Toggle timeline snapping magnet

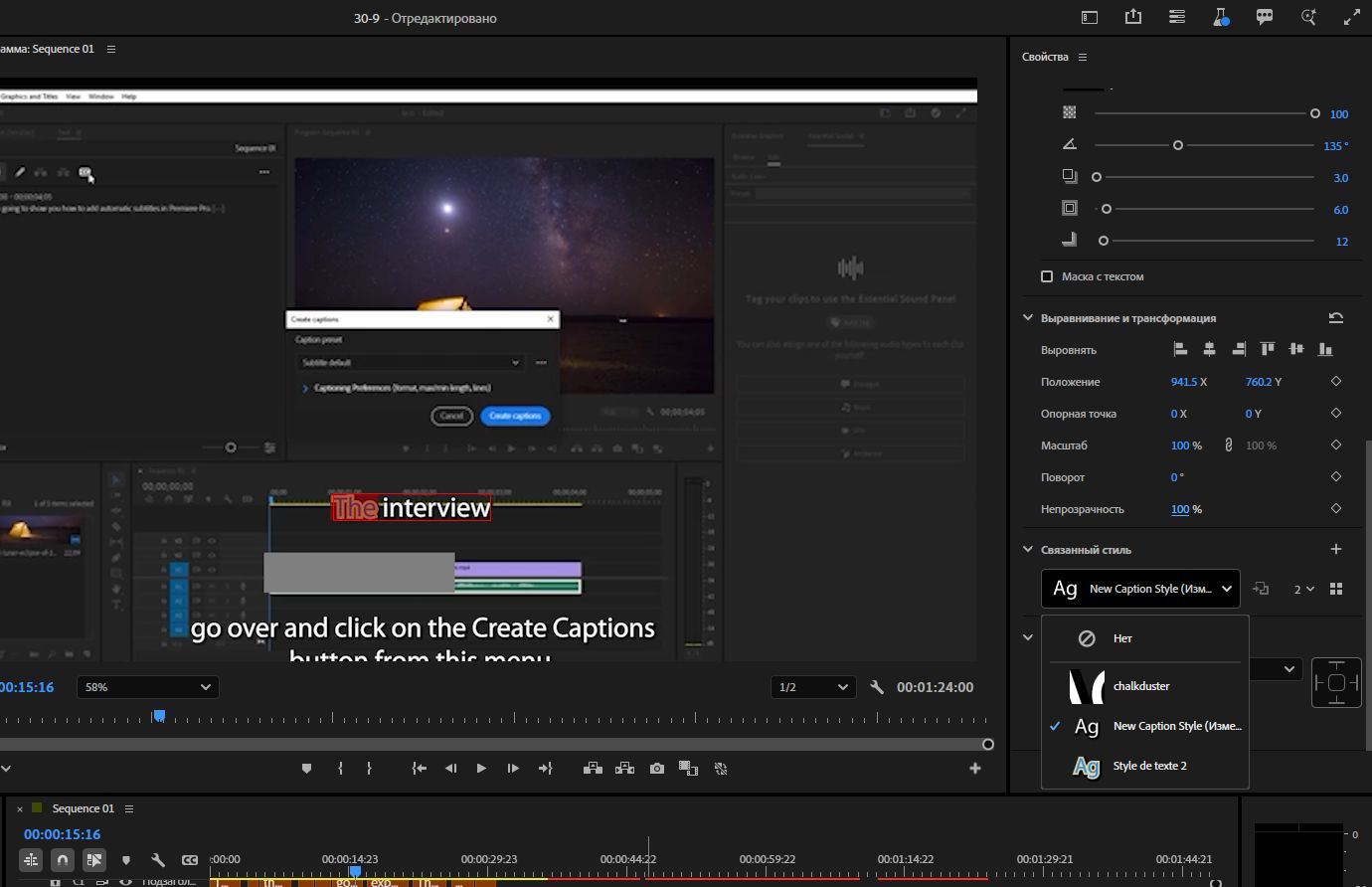[63, 859]
